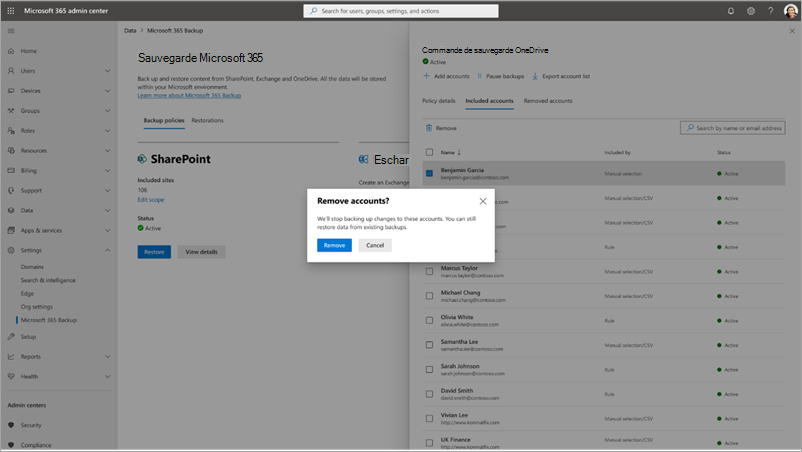802x452 pixels.
Task: Expand the Support chevron in sidebar
Action: [107, 191]
